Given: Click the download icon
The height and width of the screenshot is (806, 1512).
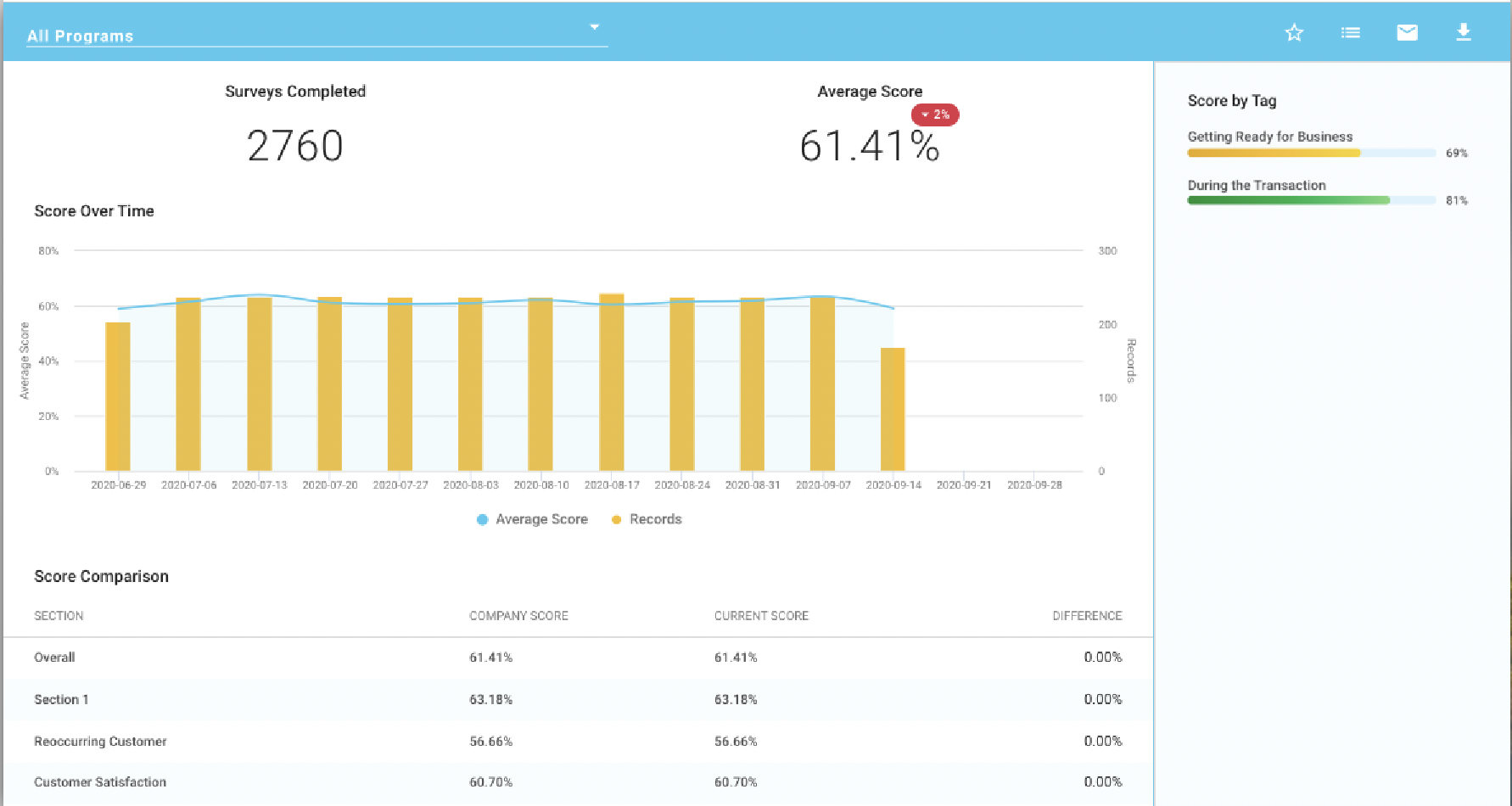Looking at the screenshot, I should pyautogui.click(x=1464, y=32).
